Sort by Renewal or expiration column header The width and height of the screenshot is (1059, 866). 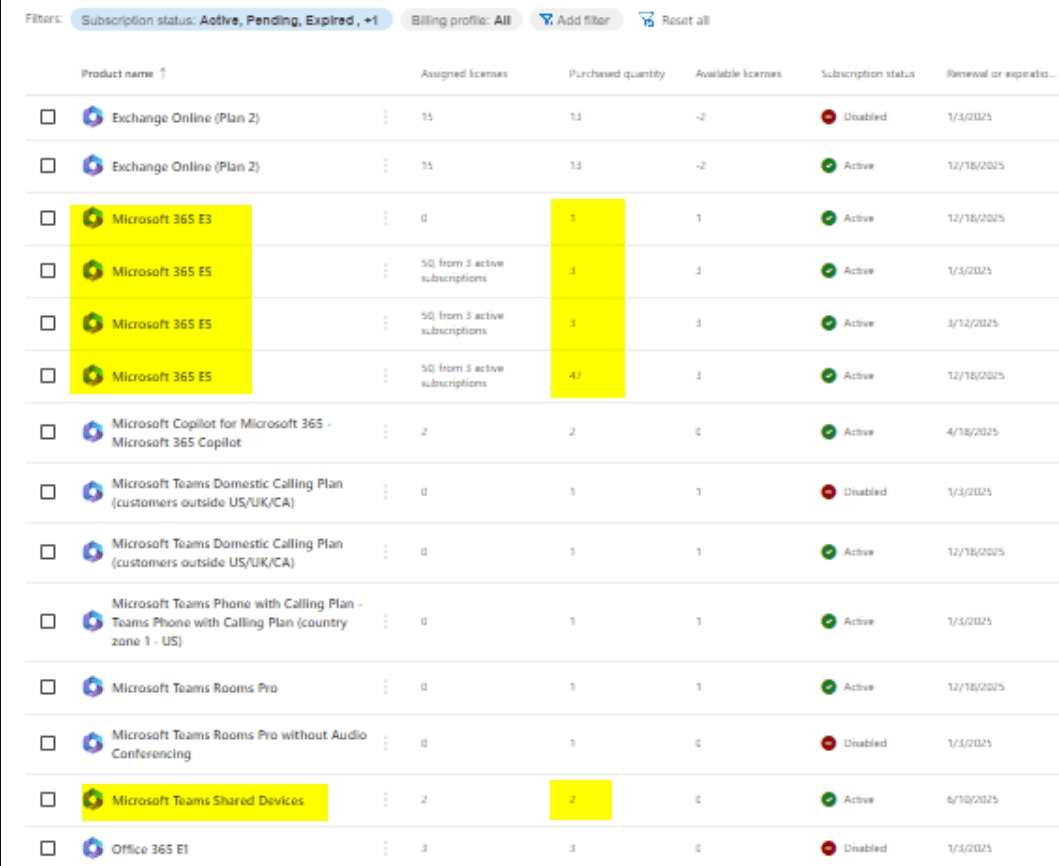1000,74
